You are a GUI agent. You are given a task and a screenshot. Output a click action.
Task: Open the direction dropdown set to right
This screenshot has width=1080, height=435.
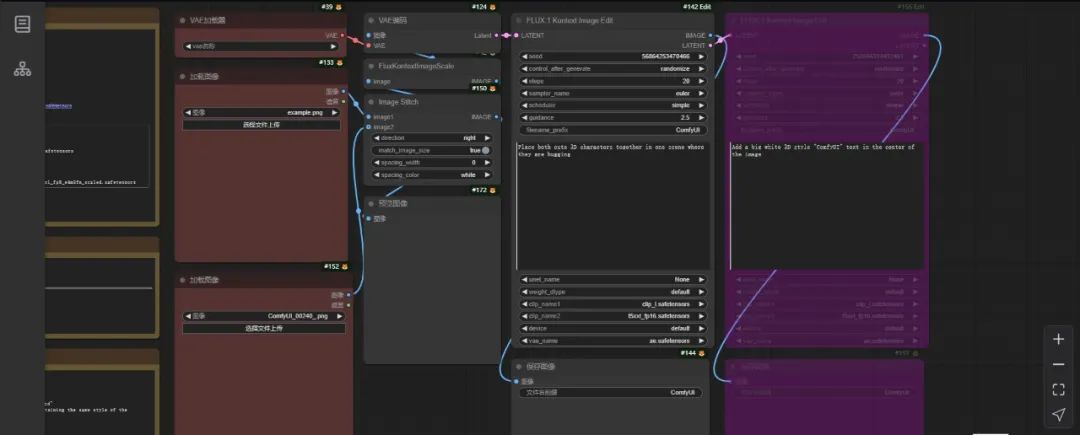pos(432,138)
